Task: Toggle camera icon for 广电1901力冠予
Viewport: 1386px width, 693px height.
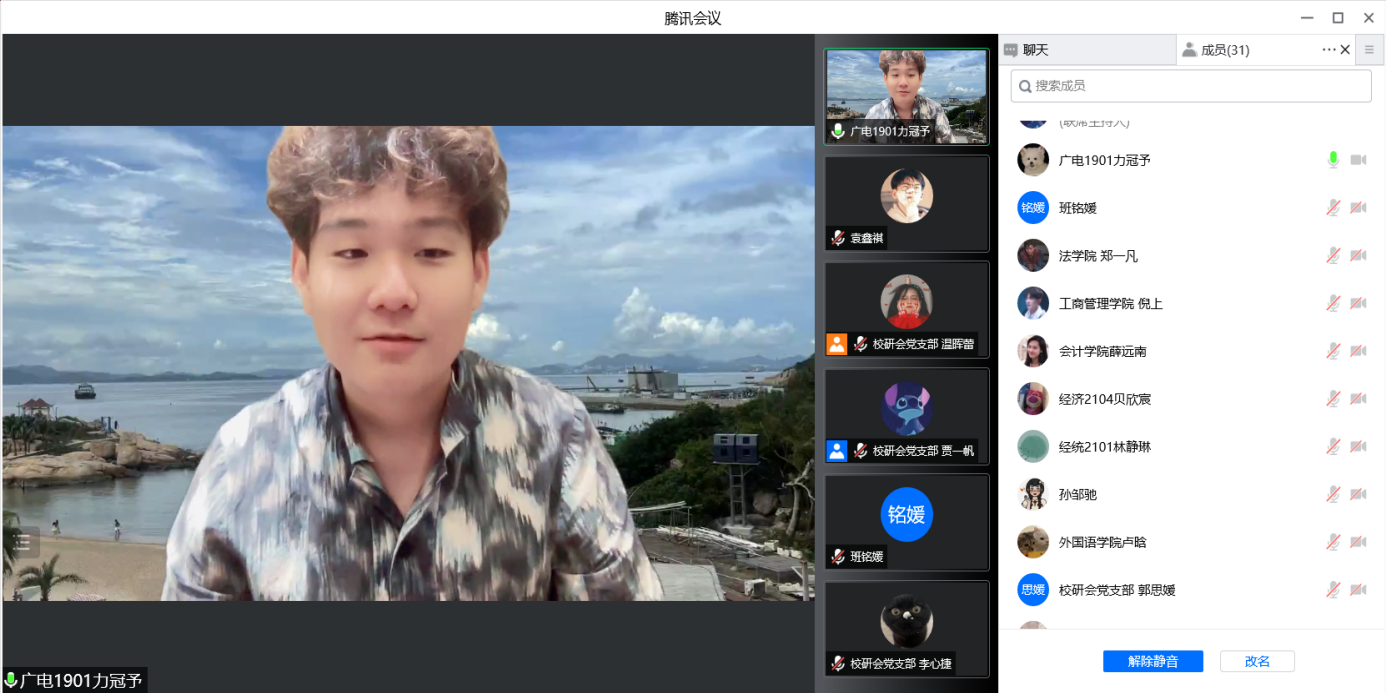Action: pyautogui.click(x=1358, y=160)
